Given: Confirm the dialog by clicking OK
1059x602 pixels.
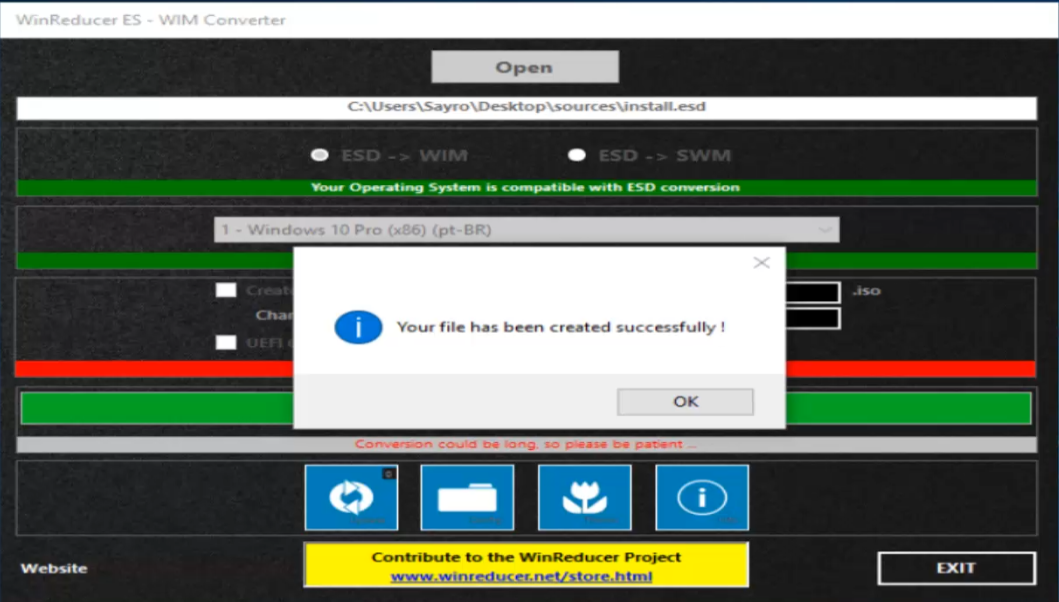Looking at the screenshot, I should pos(687,401).
